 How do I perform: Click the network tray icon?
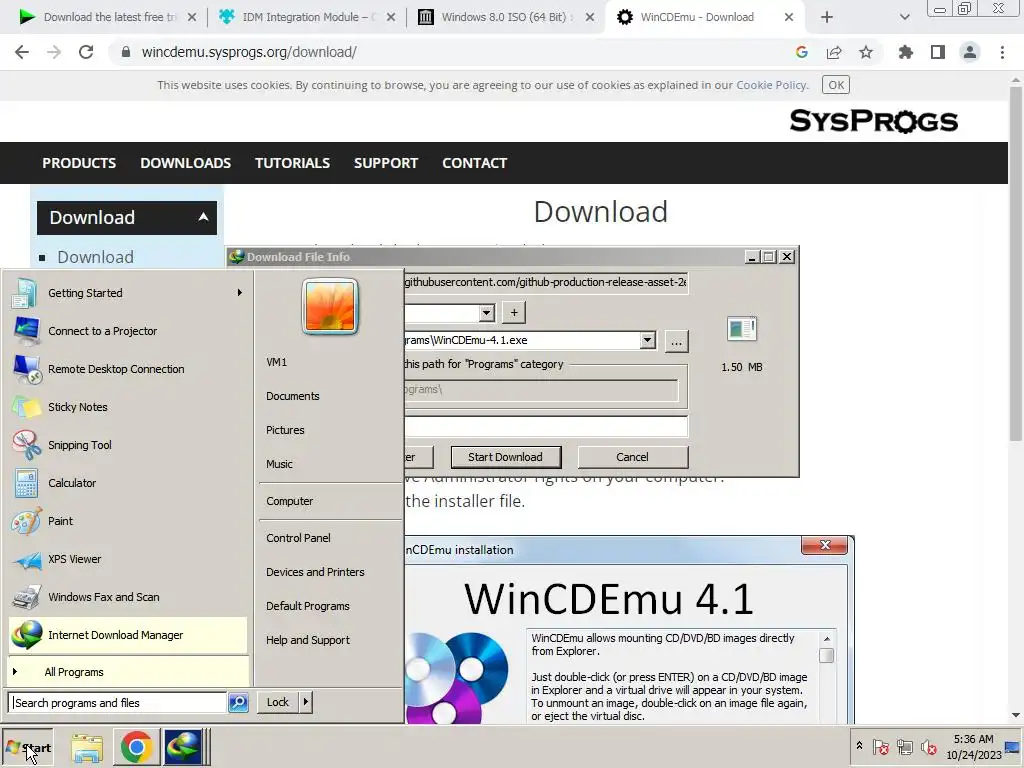[x=905, y=747]
